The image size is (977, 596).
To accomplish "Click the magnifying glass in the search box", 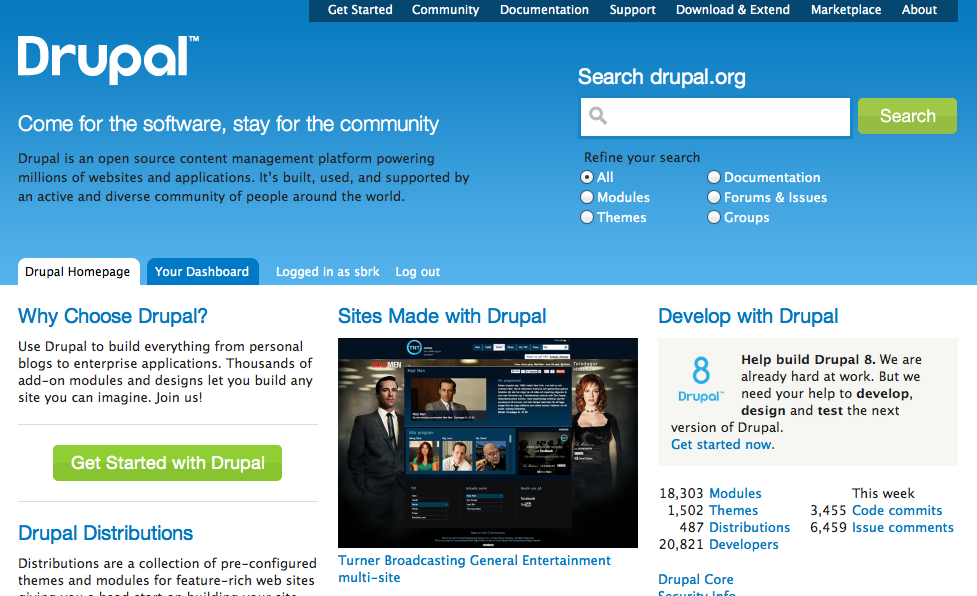I will click(x=598, y=116).
